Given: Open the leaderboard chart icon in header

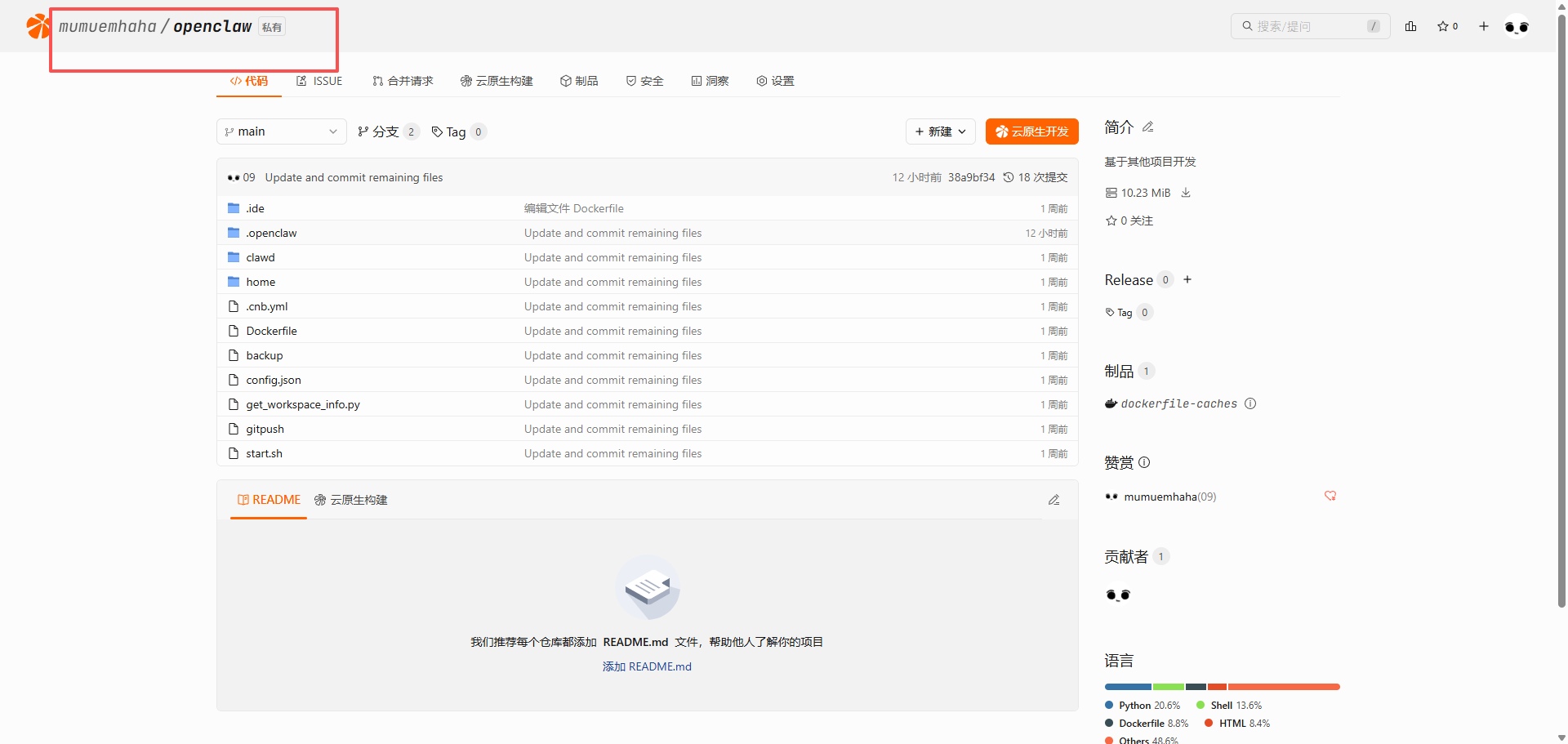Looking at the screenshot, I should pyautogui.click(x=1410, y=26).
